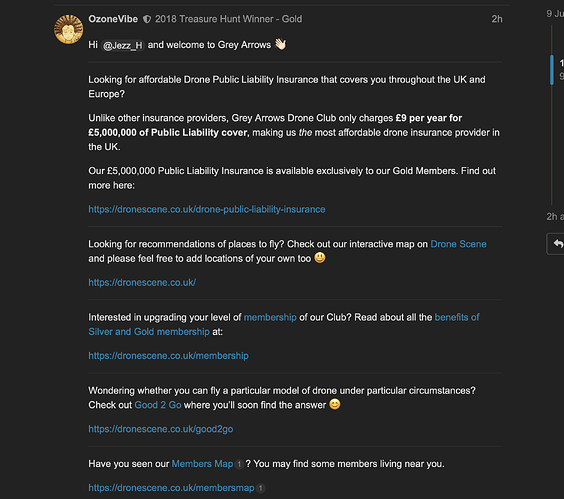The height and width of the screenshot is (499, 564).
Task: Click the 2h ago timeline marker
Action: pyautogui.click(x=555, y=217)
